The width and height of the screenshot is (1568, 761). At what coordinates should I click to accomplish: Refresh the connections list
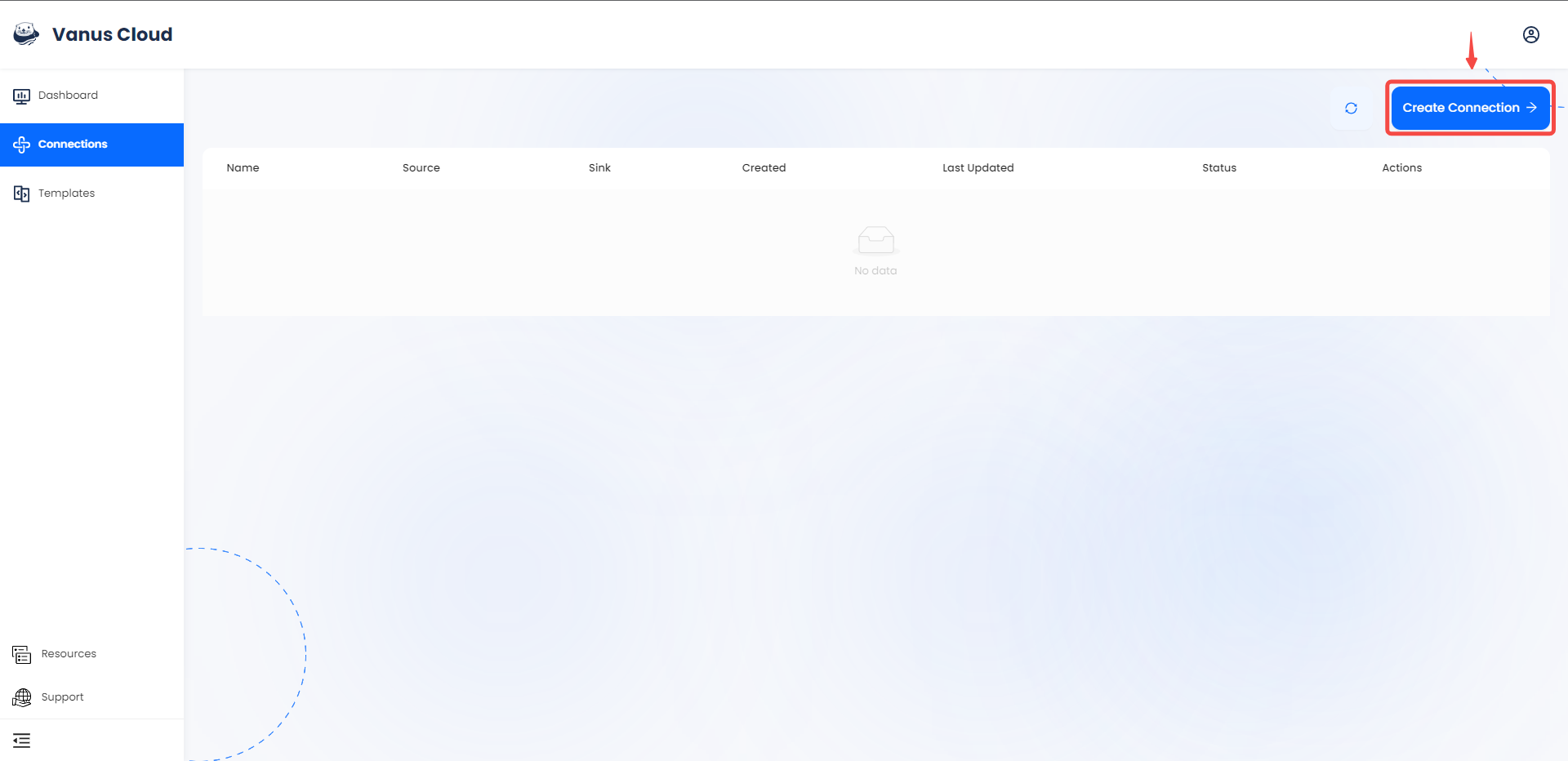[x=1352, y=108]
